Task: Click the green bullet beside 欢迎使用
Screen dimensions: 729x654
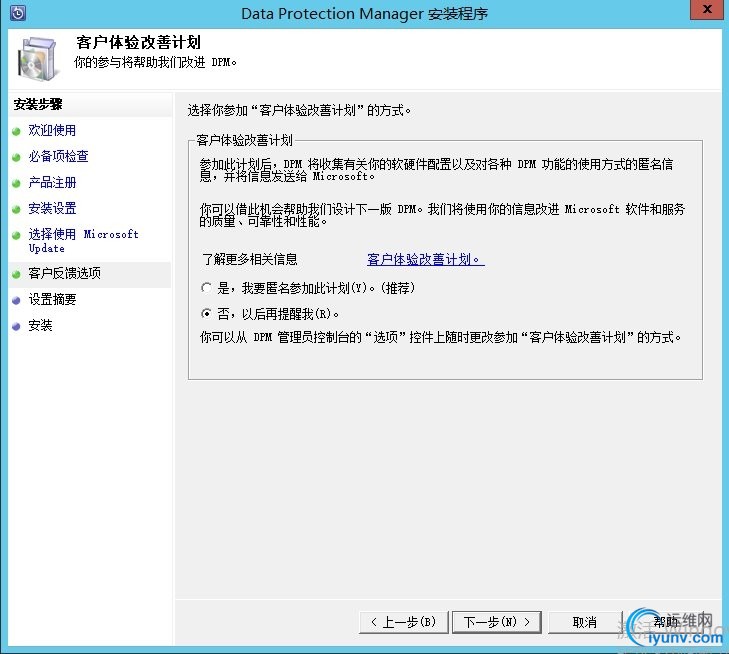Action: tap(16, 132)
